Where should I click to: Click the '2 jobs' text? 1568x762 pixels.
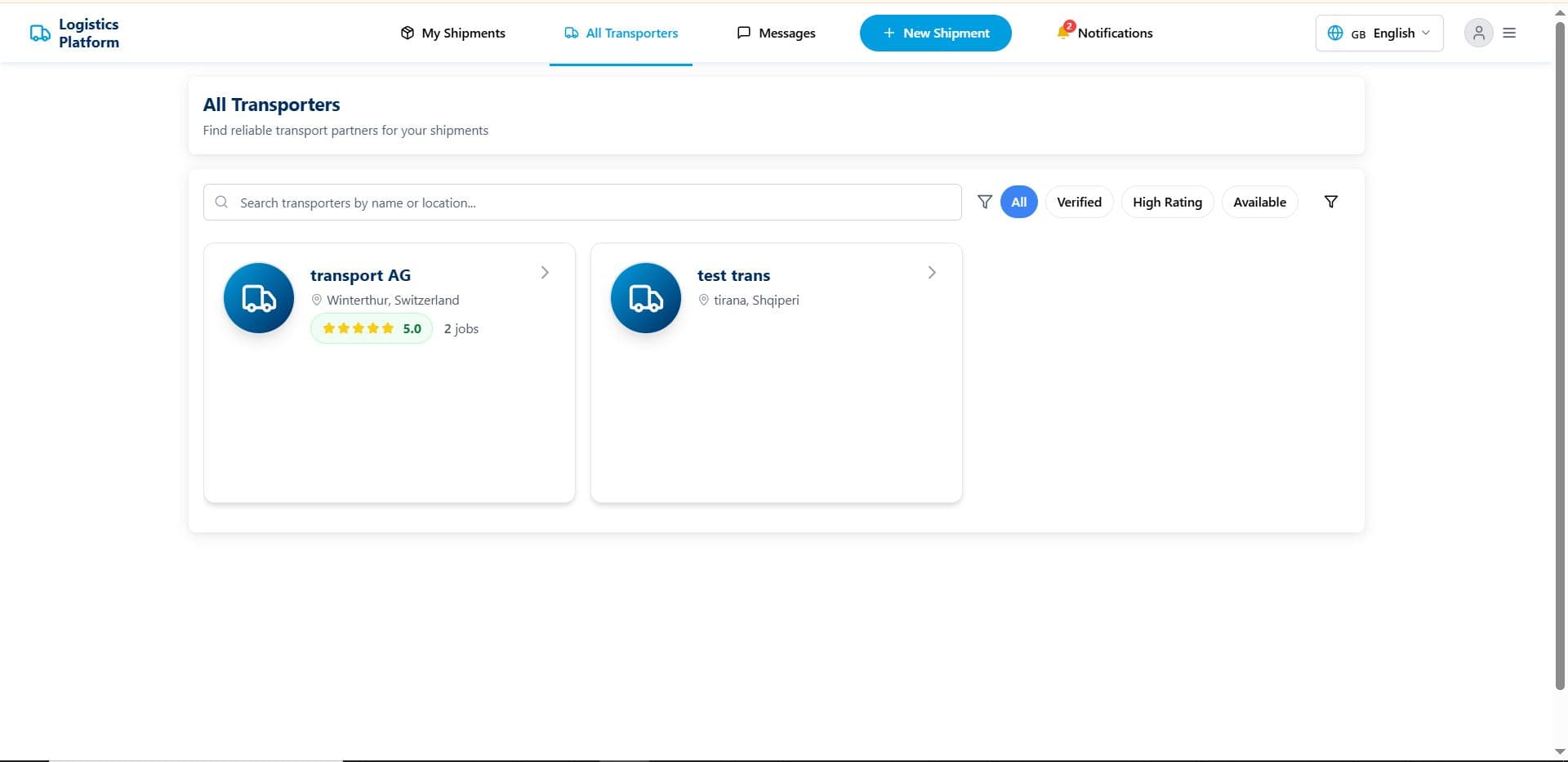[461, 328]
